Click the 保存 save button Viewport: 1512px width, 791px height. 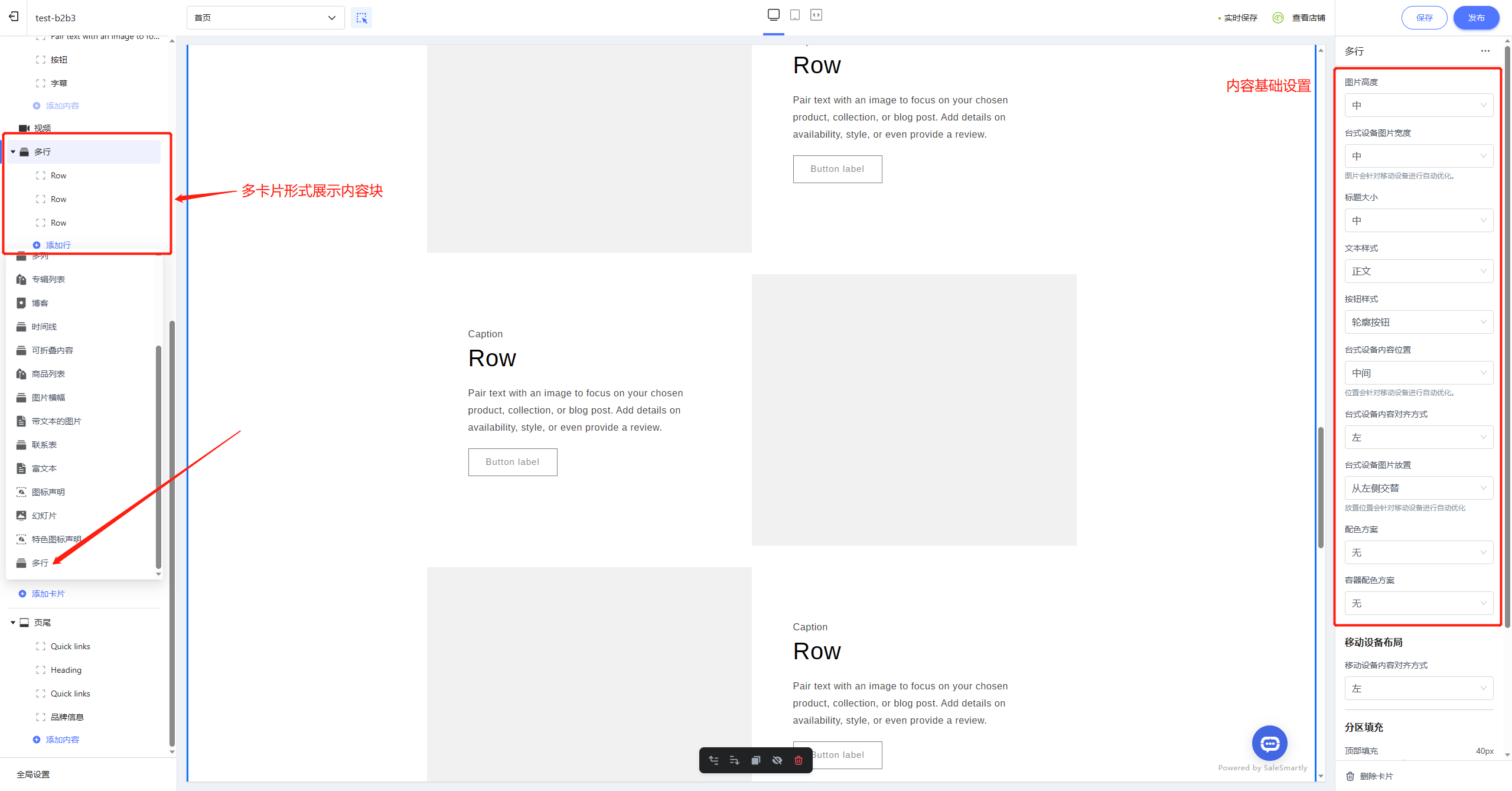(1424, 18)
